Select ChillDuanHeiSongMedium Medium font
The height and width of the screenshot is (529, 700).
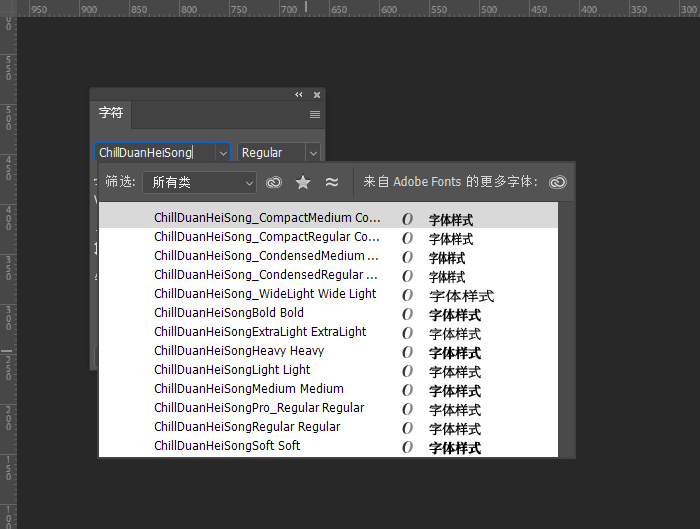(329, 389)
